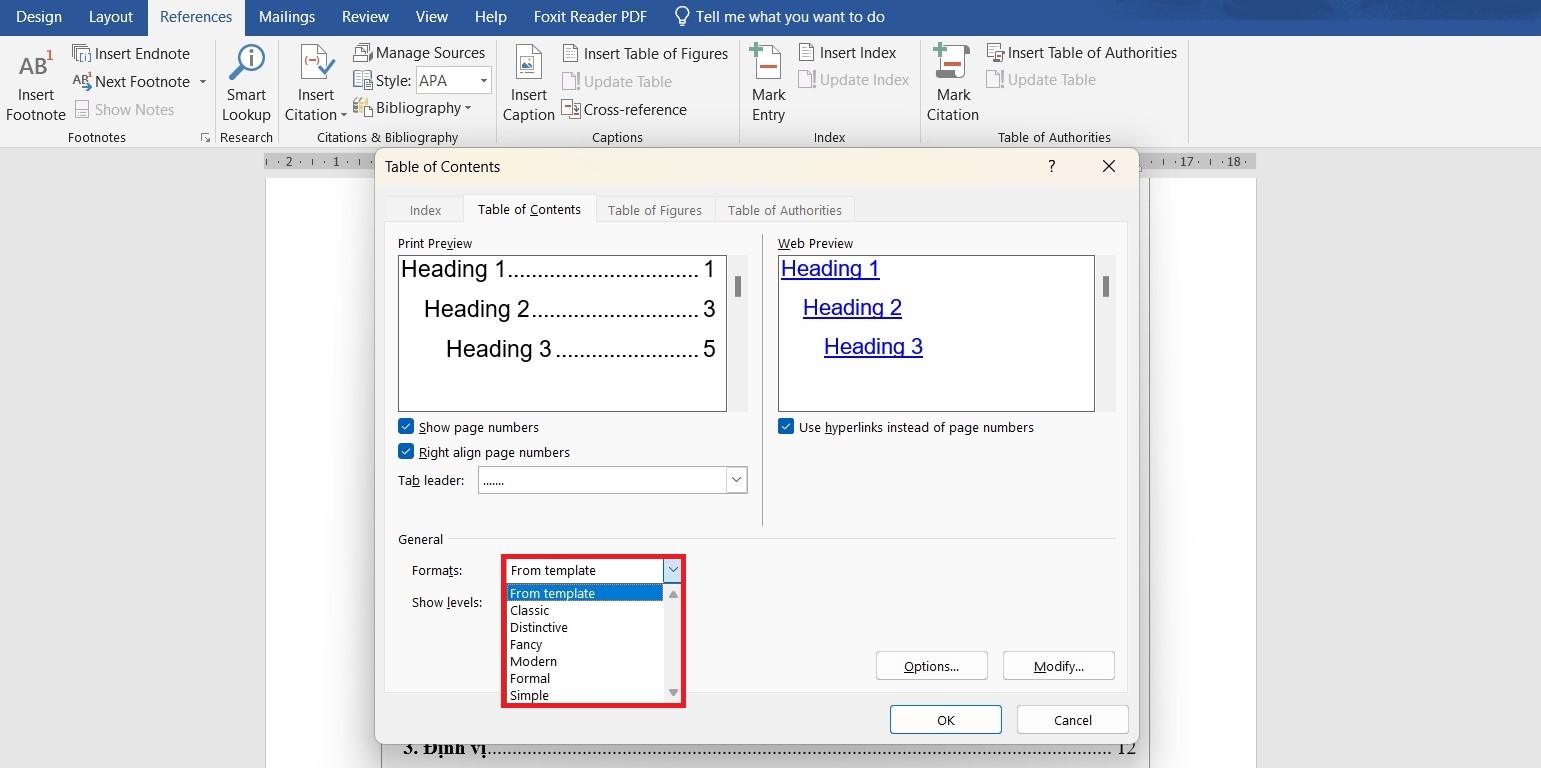Switch to the Table of Figures tab
This screenshot has height=768, width=1541.
(654, 210)
